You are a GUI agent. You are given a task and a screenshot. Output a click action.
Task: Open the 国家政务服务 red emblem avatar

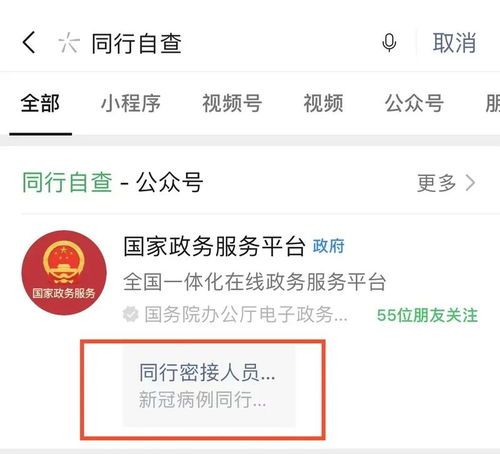pyautogui.click(x=64, y=273)
